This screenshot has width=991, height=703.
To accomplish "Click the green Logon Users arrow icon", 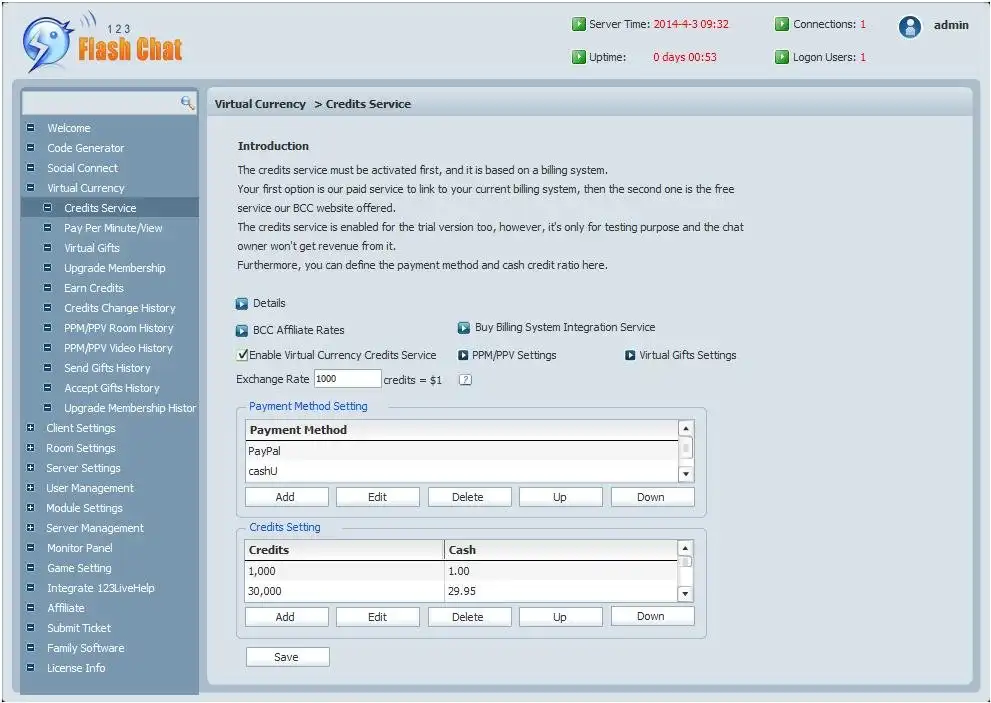I will tap(782, 57).
